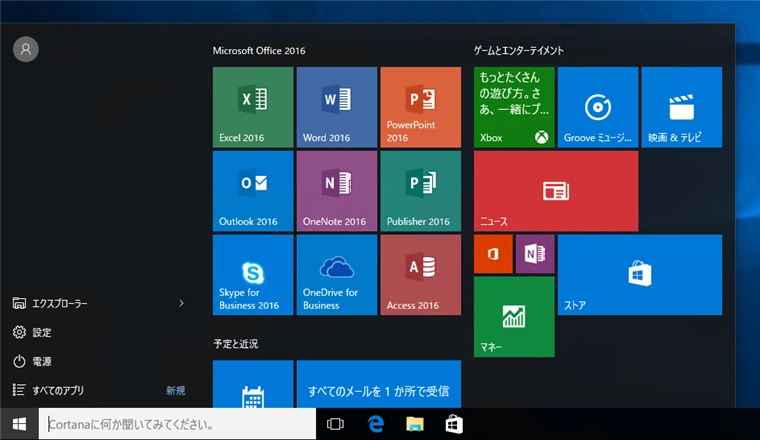760x440 pixels.
Task: Open the Groove ミュージック tile
Action: click(598, 107)
